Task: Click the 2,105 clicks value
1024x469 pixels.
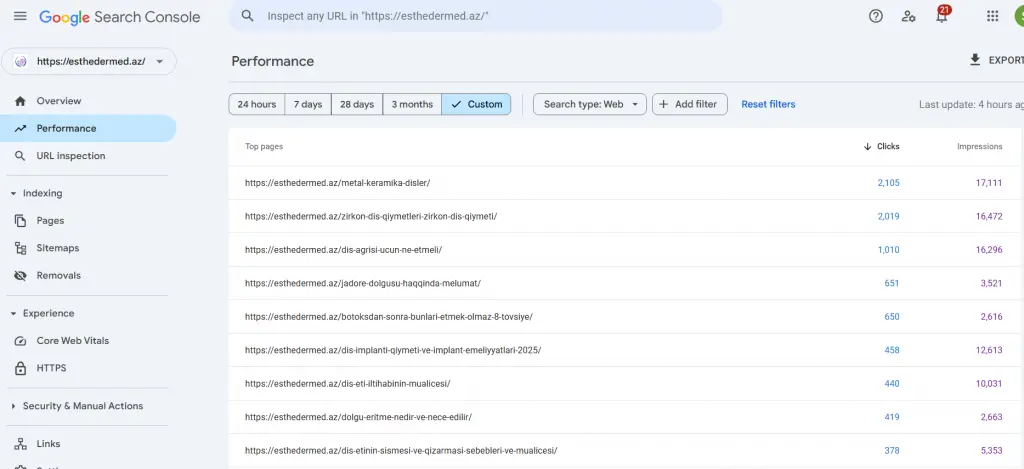Action: coord(888,183)
